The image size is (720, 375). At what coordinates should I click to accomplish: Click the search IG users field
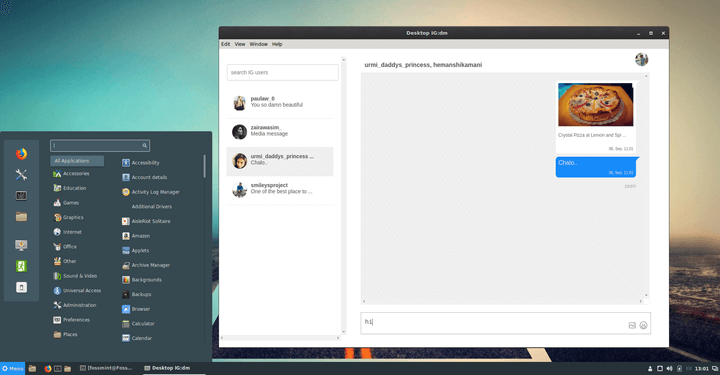pos(282,73)
